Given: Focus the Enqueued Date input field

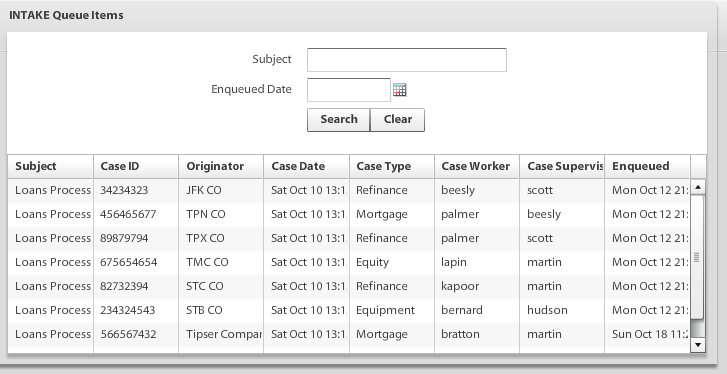Looking at the screenshot, I should click(x=349, y=90).
